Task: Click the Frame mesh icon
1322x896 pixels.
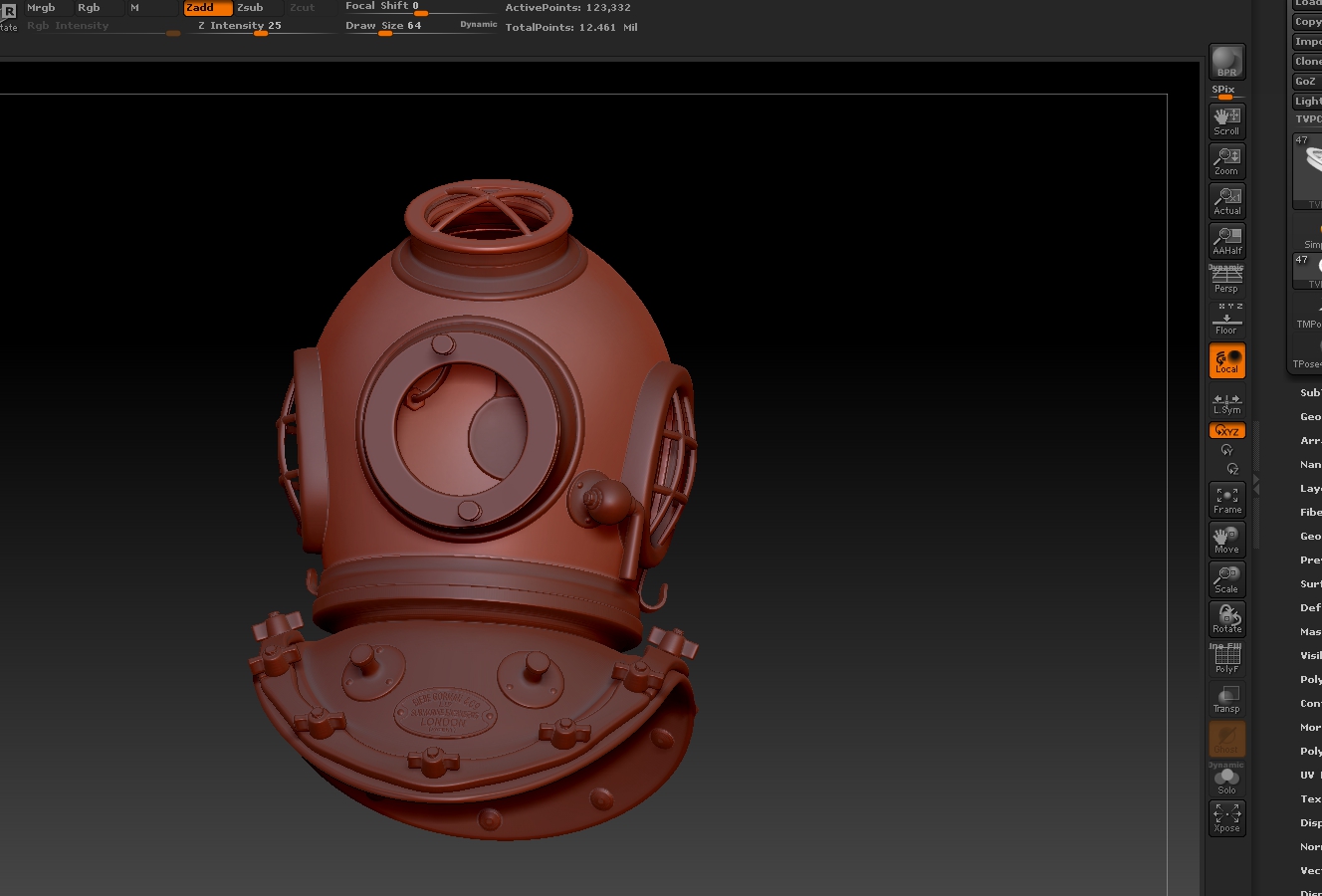Action: (1226, 500)
